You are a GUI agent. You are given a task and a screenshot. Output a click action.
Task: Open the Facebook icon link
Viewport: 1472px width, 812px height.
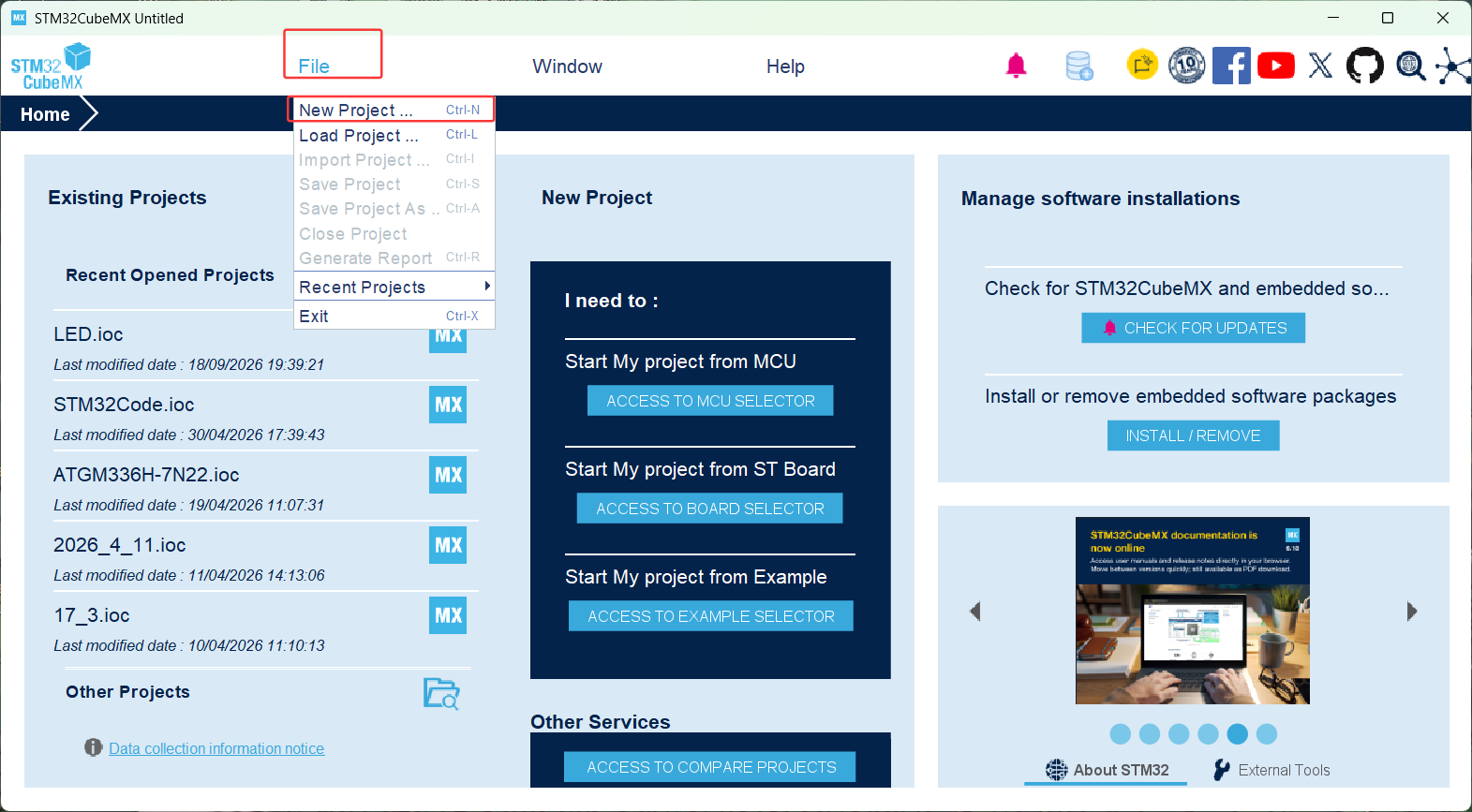coord(1231,66)
